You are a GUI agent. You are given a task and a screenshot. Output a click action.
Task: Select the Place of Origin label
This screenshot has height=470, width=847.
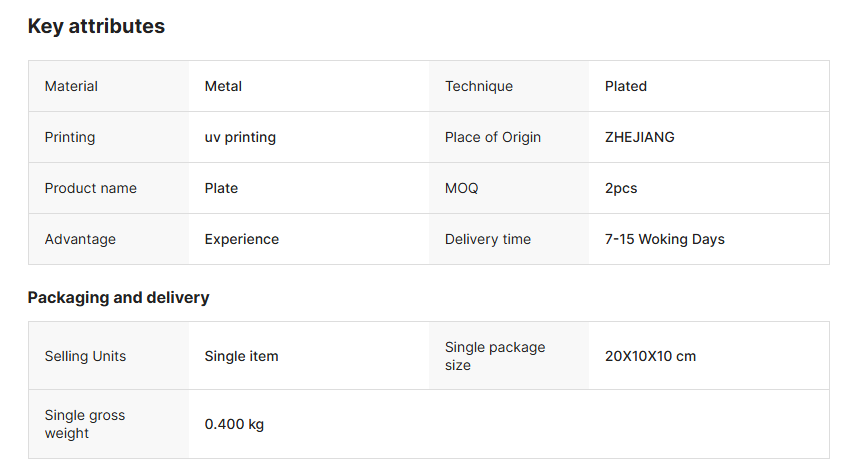[x=493, y=138]
